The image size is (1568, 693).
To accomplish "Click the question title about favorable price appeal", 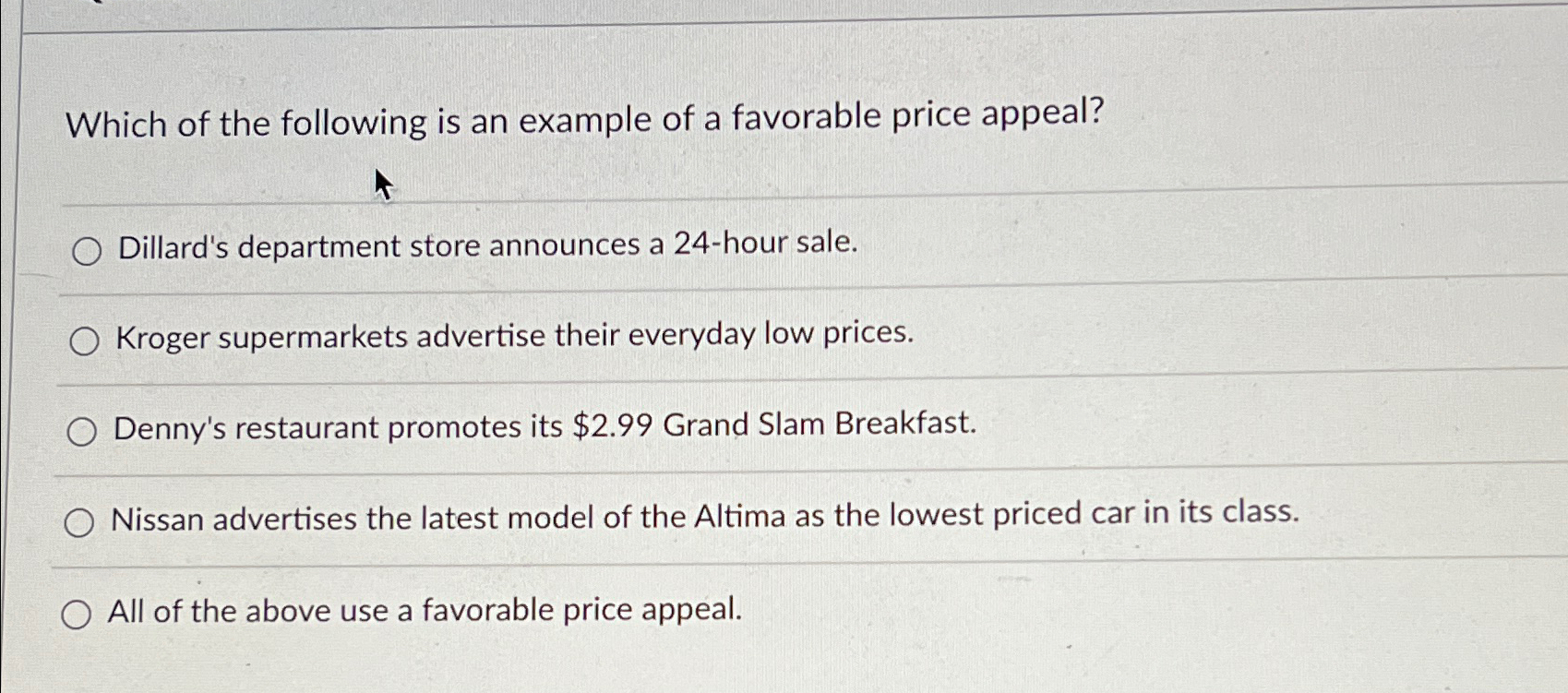I will 581,118.
